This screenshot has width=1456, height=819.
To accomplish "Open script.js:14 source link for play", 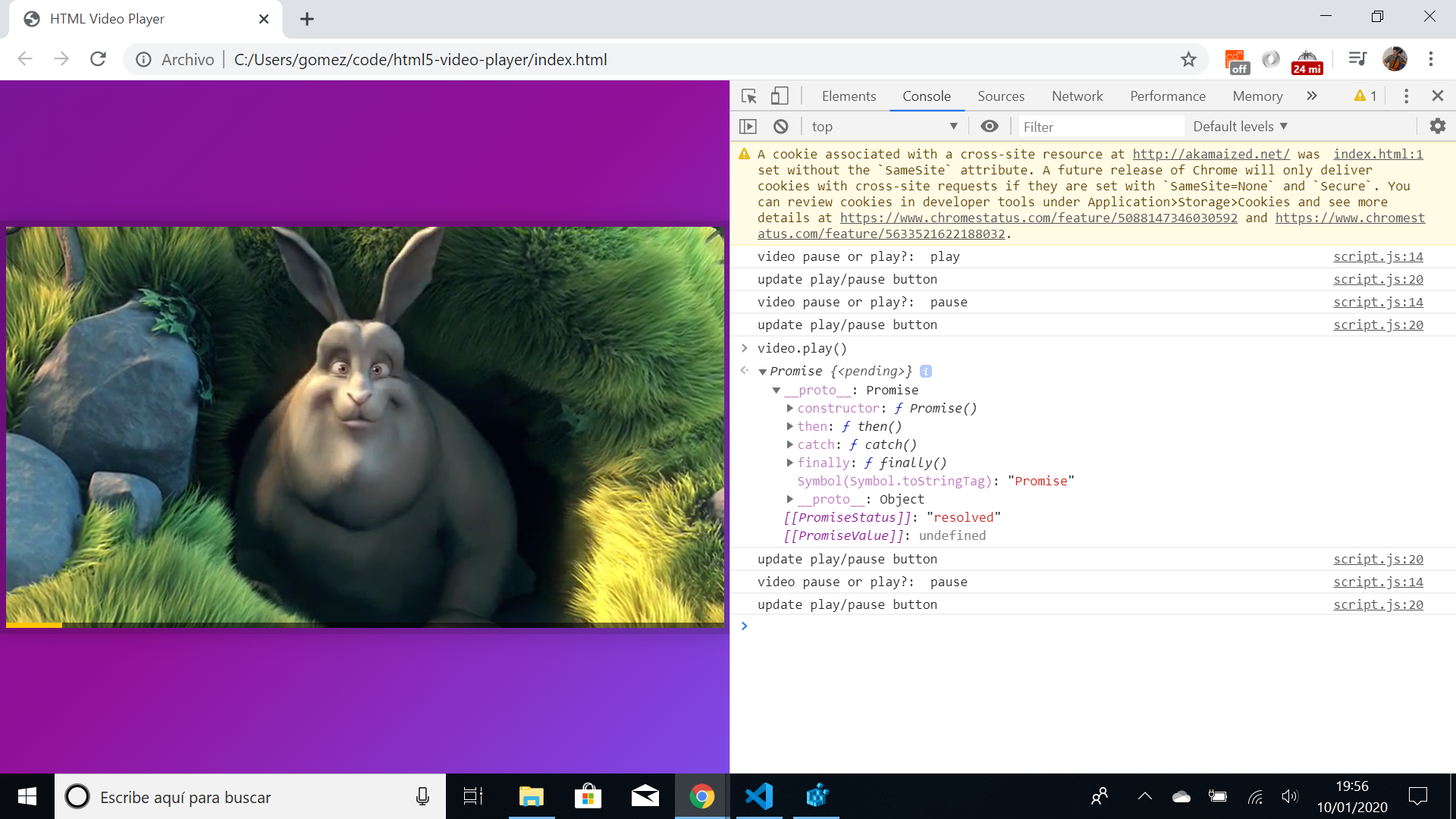I will pos(1378,256).
